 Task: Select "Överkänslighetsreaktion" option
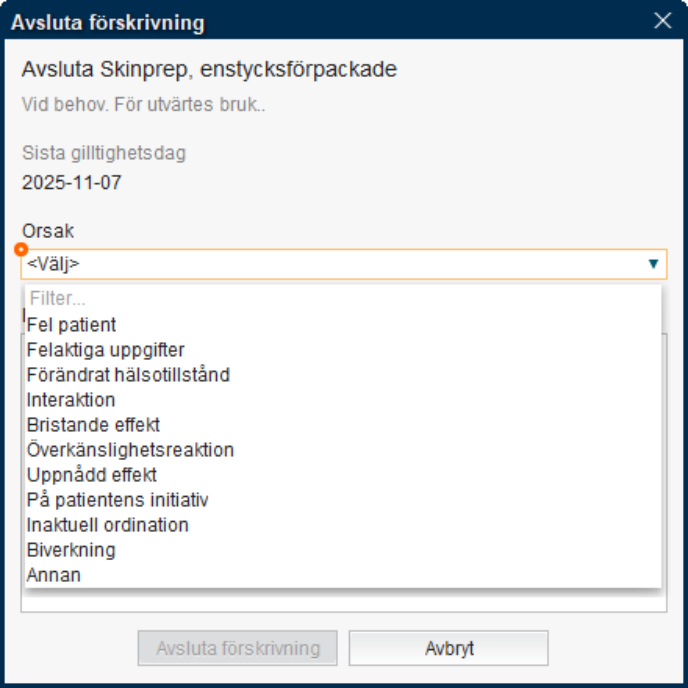[x=131, y=450]
